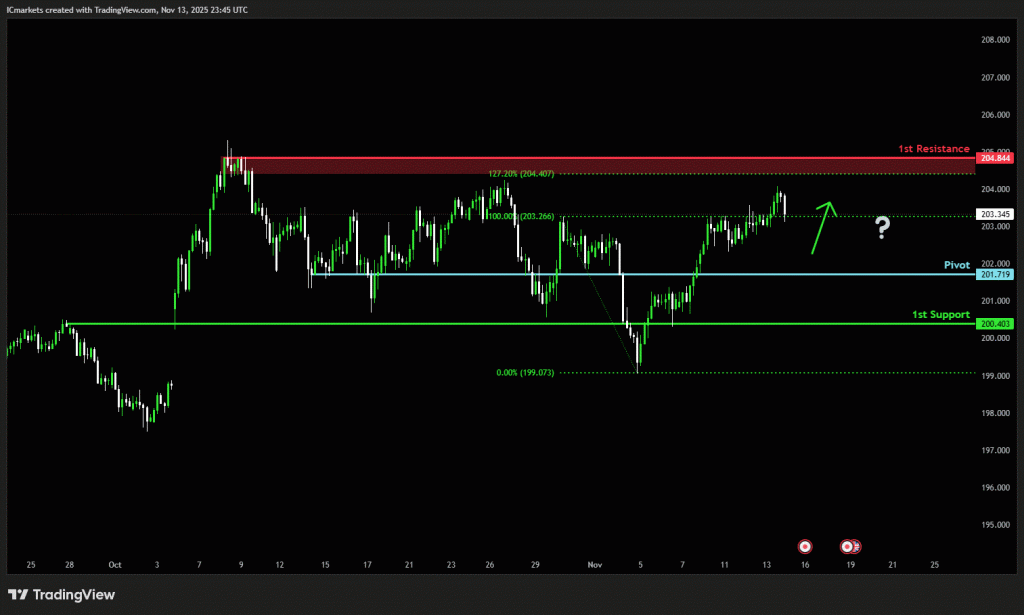Click the 1st Resistance text label
Image resolution: width=1024 pixels, height=615 pixels.
pyautogui.click(x=933, y=148)
